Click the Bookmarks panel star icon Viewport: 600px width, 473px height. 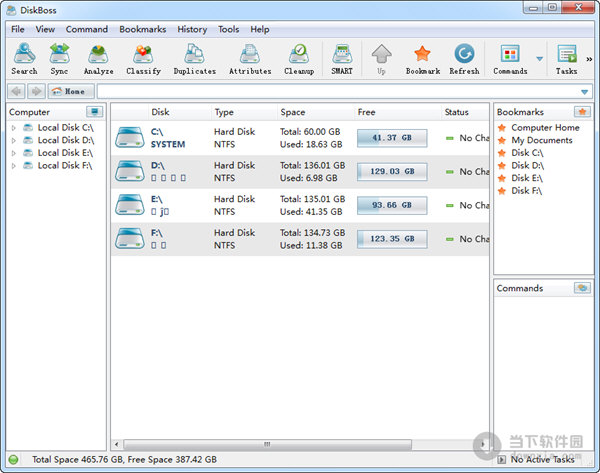pyautogui.click(x=582, y=112)
